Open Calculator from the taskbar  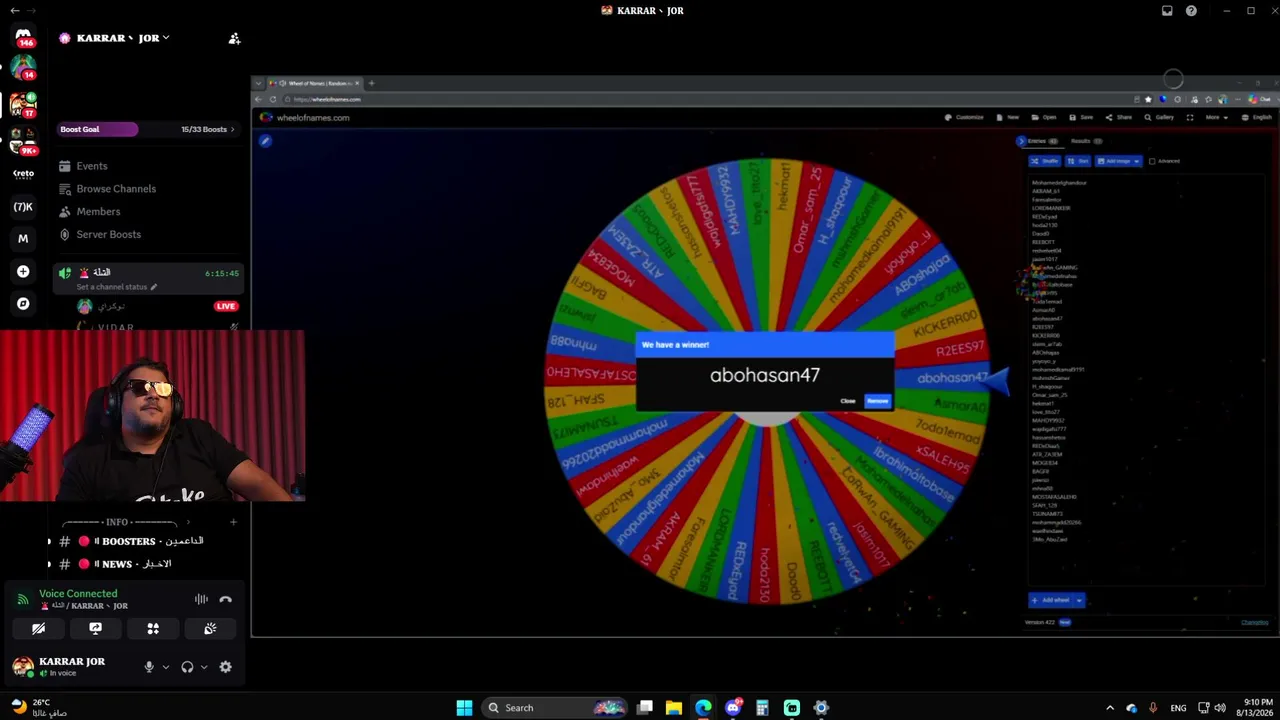click(x=762, y=708)
